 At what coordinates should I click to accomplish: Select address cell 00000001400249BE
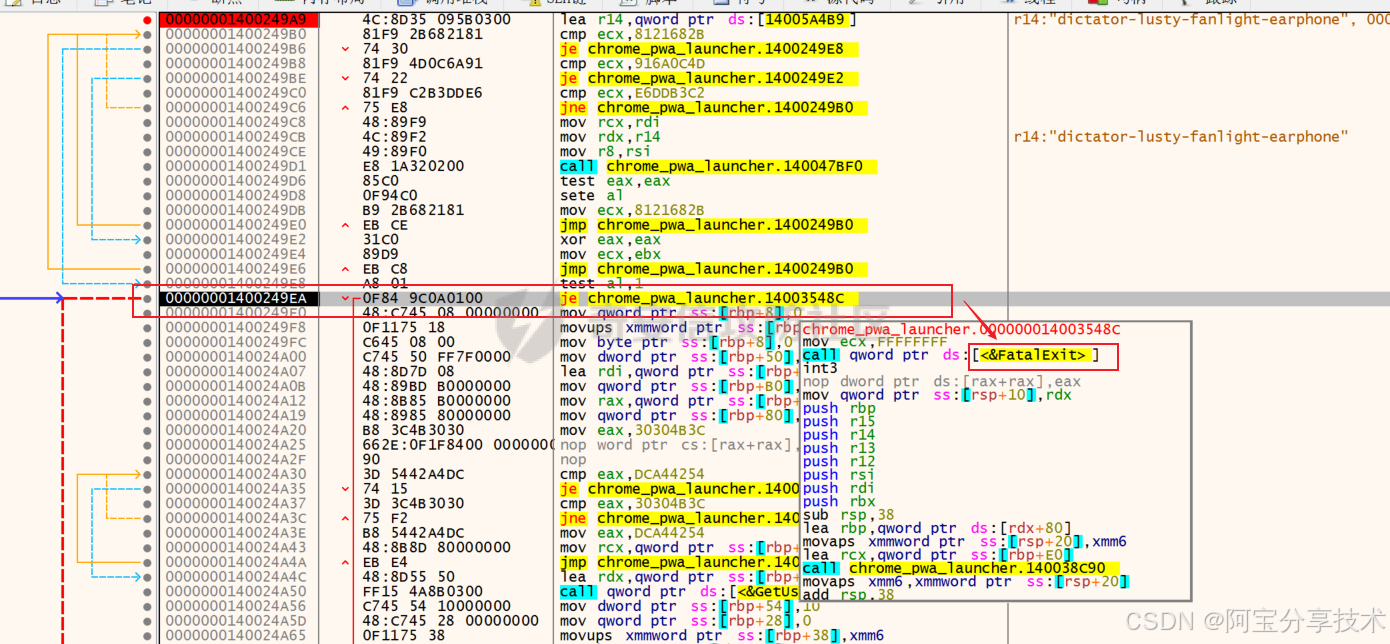click(238, 78)
